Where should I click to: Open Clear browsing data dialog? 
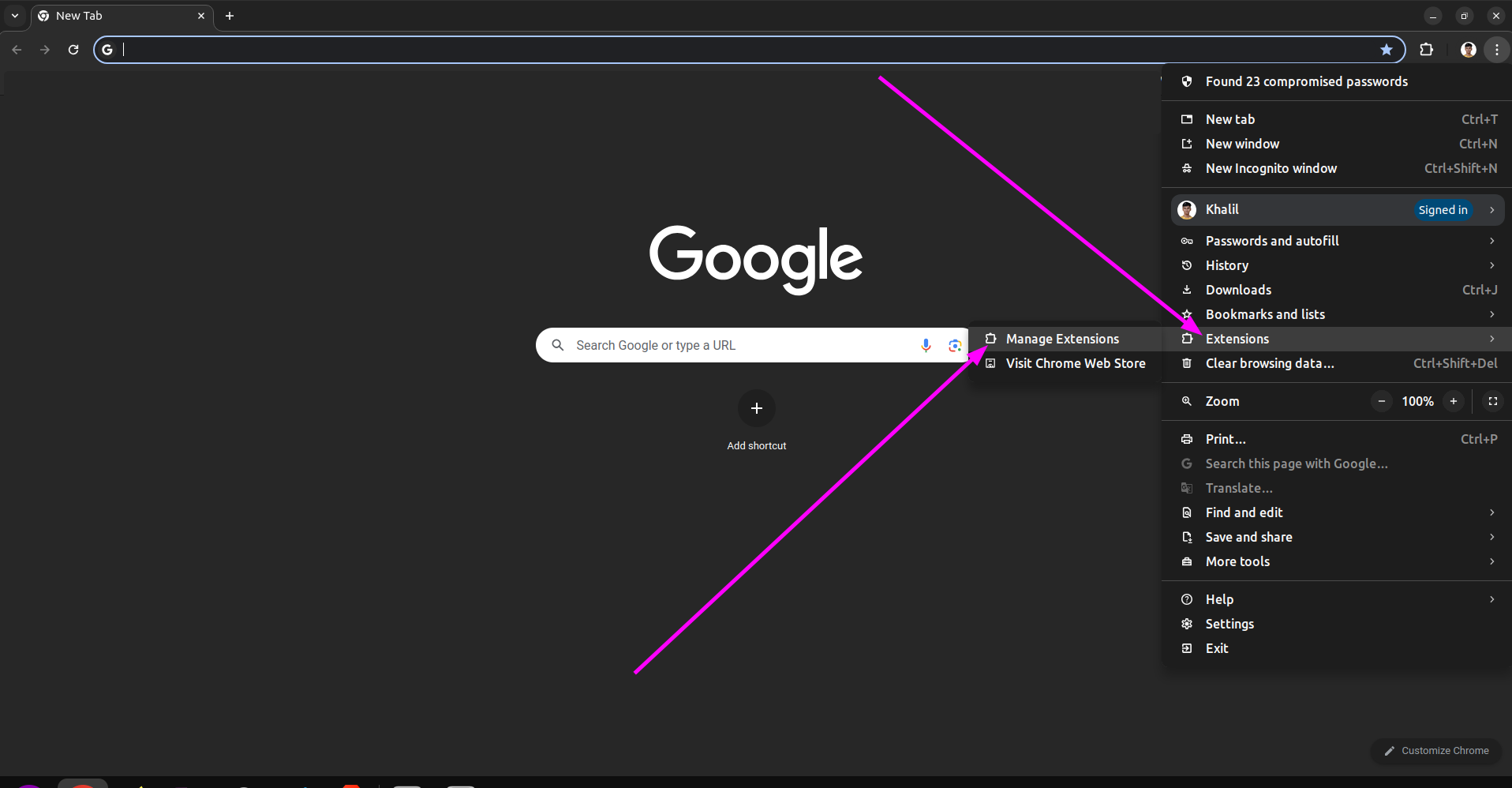1337,363
